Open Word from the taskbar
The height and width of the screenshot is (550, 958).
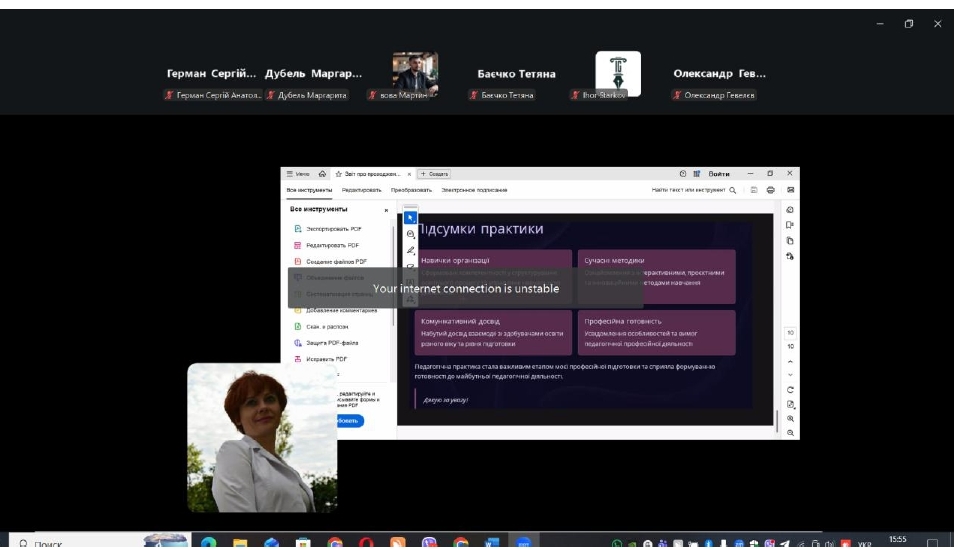pos(492,541)
